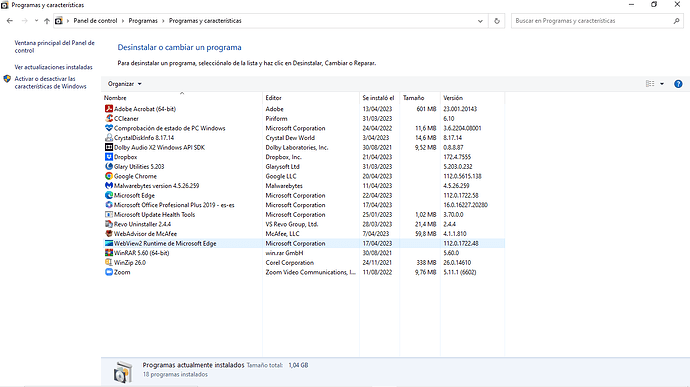
Task: Open the Organizar dropdown menu
Action: click(x=125, y=84)
